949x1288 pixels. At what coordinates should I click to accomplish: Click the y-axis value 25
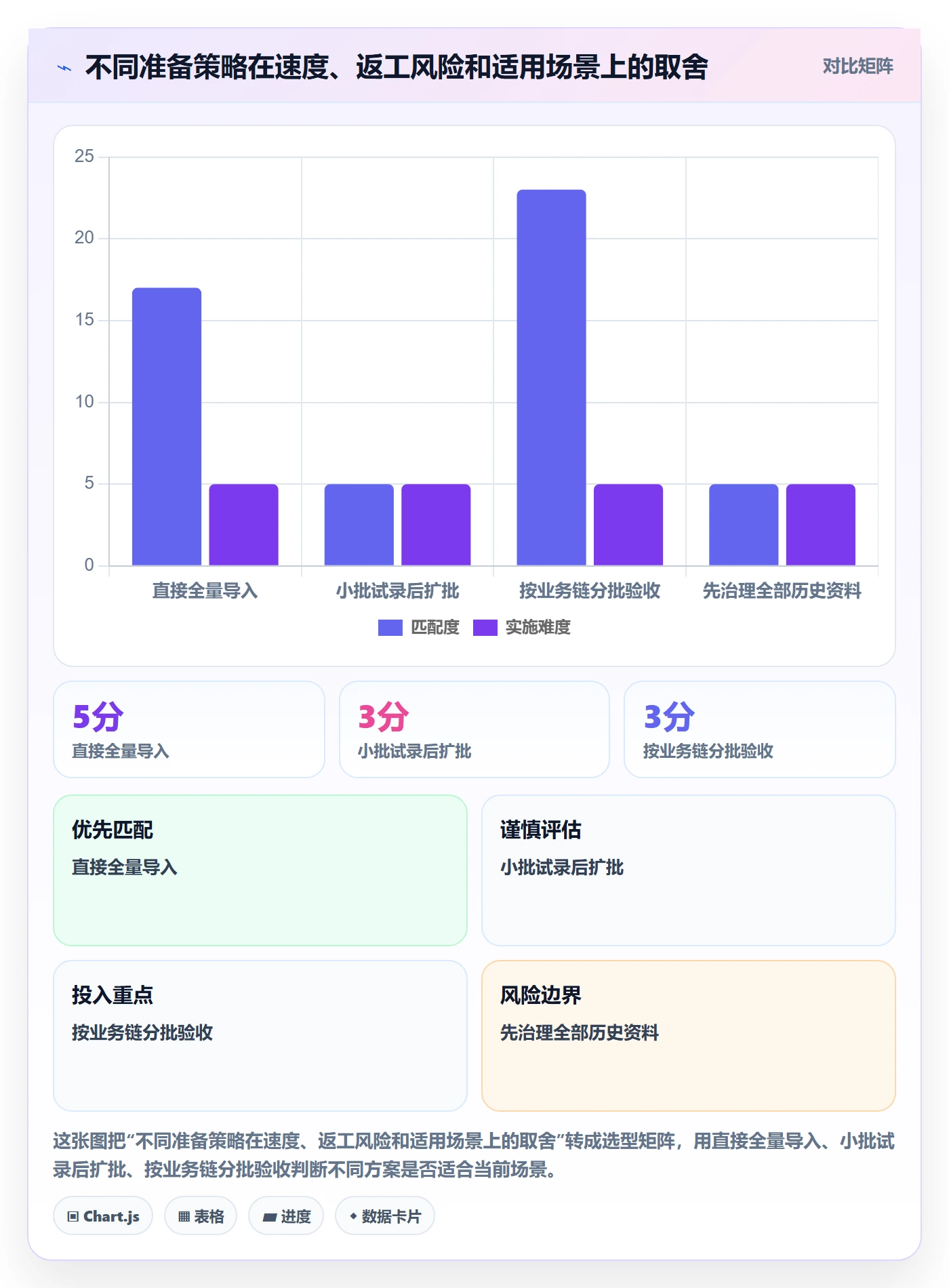(x=84, y=157)
